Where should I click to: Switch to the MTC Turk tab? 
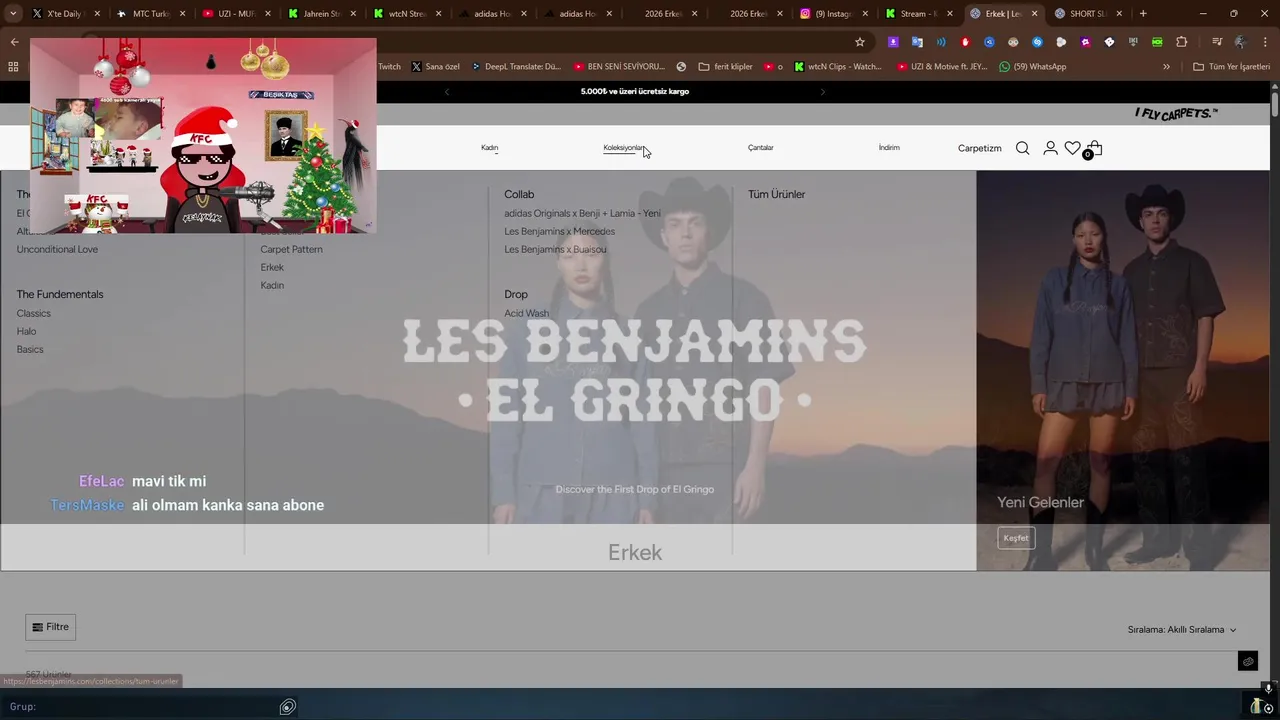tap(151, 14)
